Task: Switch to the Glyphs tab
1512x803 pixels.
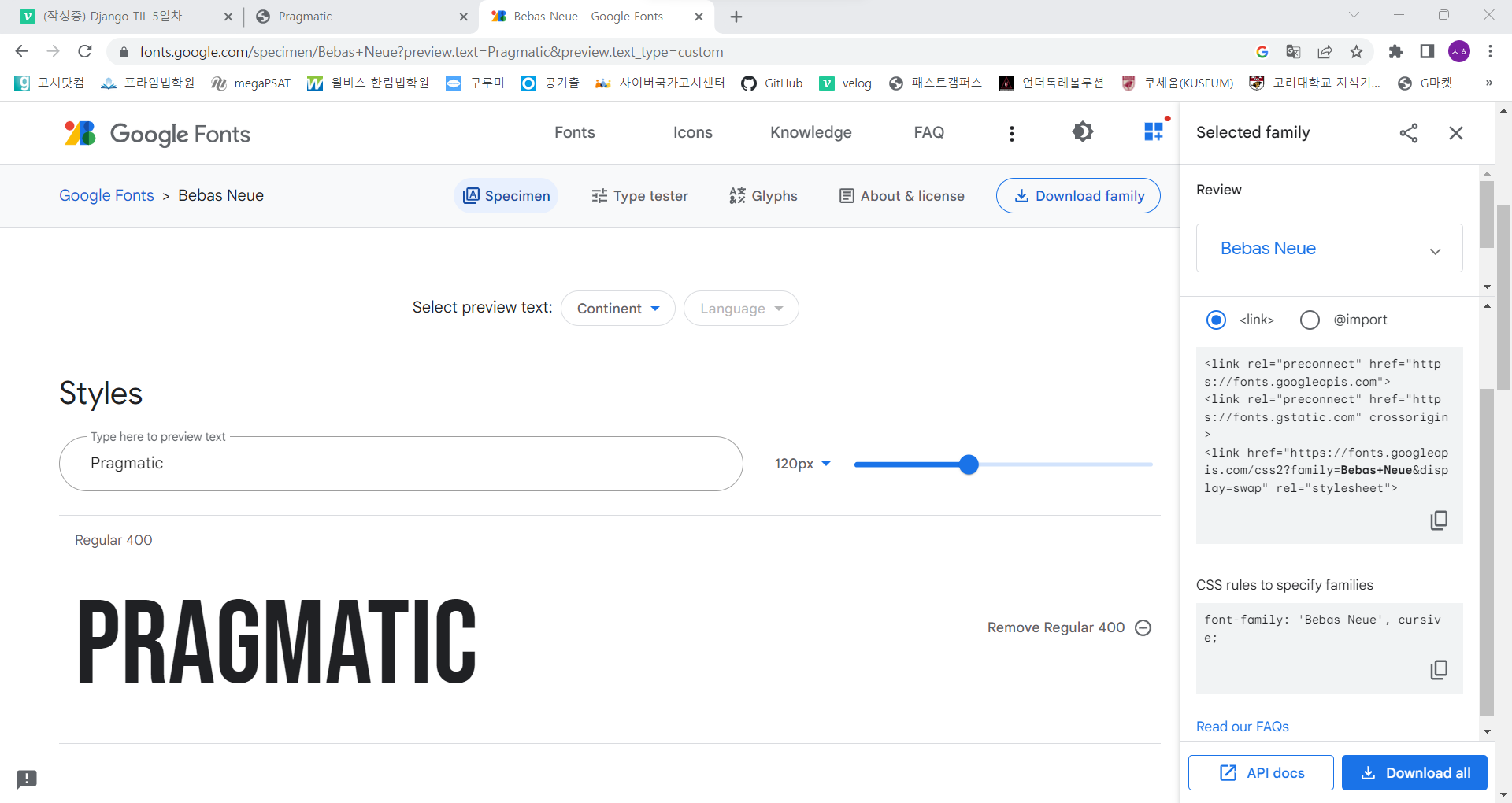Action: 763,196
